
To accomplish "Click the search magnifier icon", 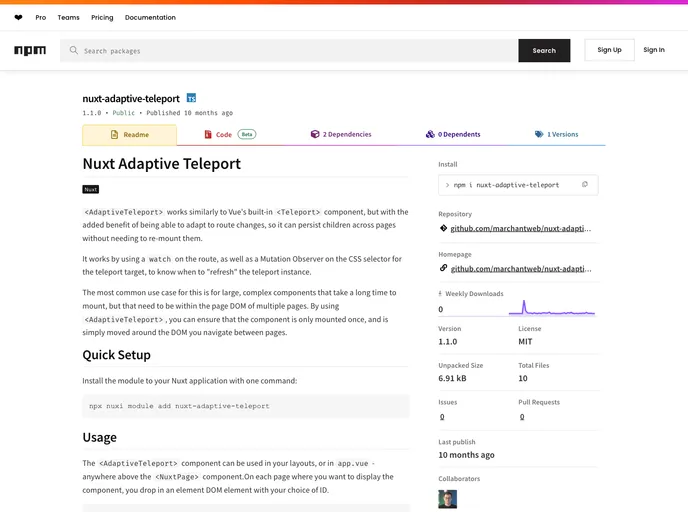I will point(74,50).
